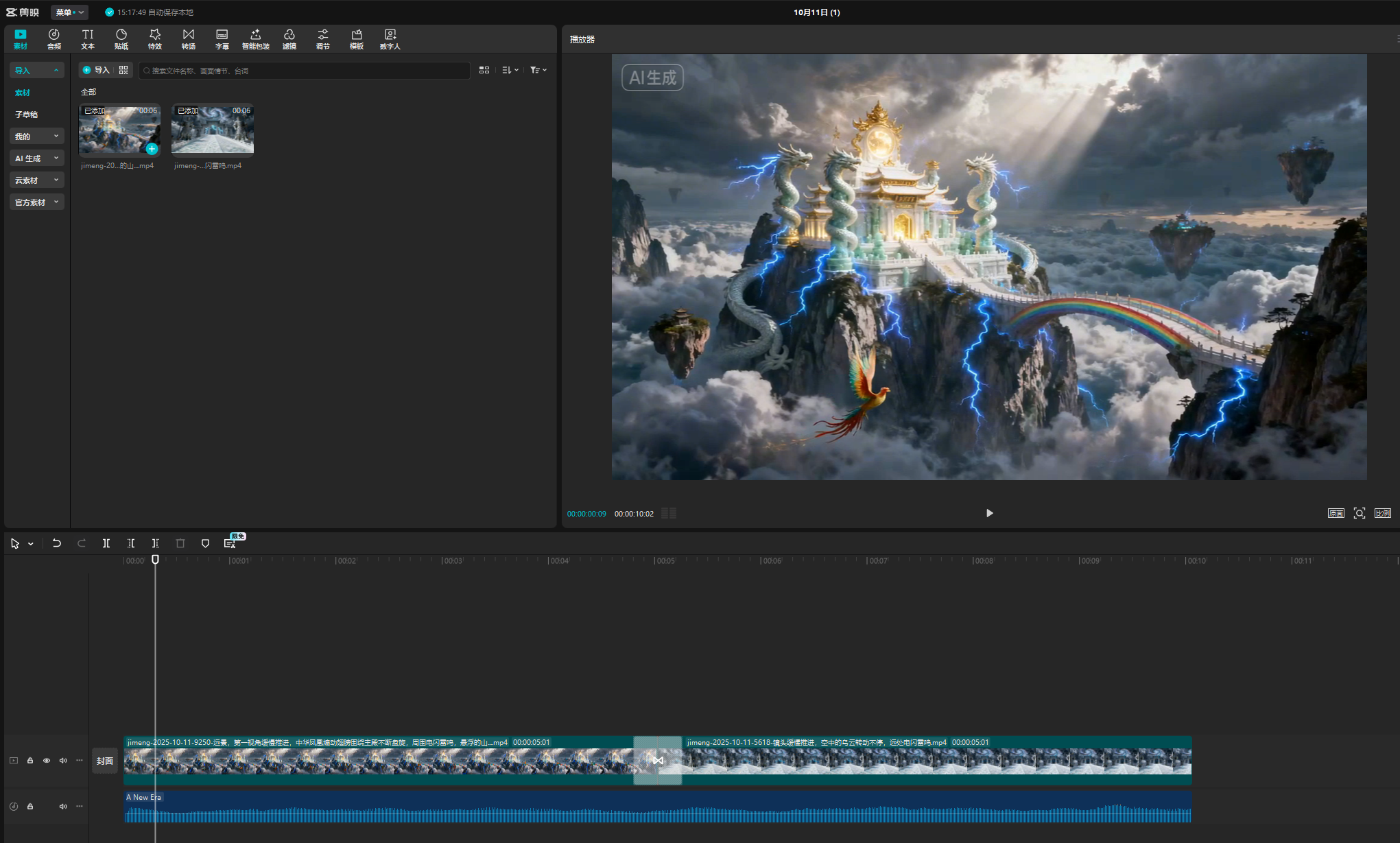Viewport: 1400px width, 843px height.
Task: Click the split clip tool icon
Action: [x=106, y=543]
